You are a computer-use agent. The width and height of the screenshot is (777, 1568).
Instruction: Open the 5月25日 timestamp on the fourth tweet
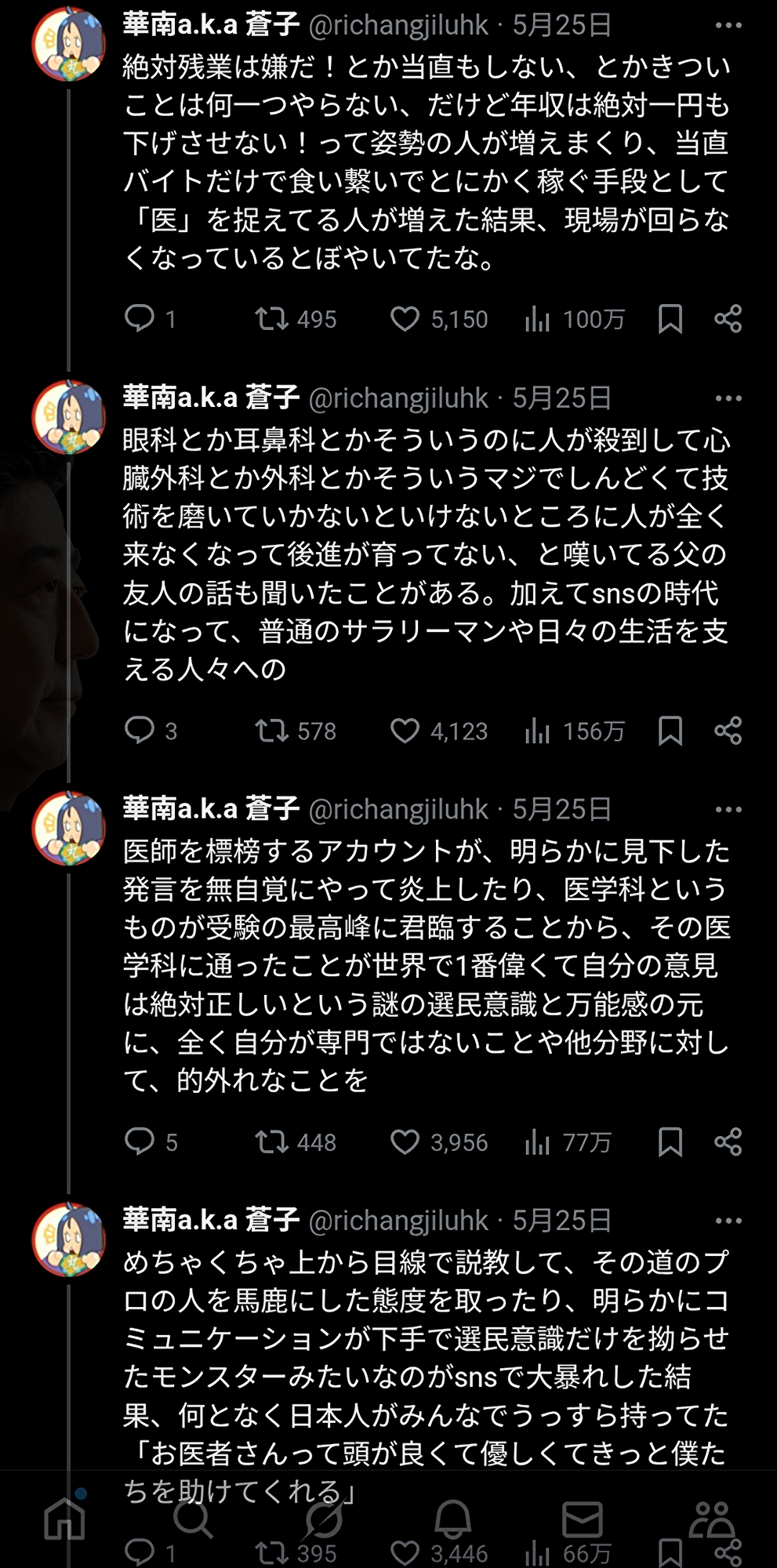(x=561, y=1221)
